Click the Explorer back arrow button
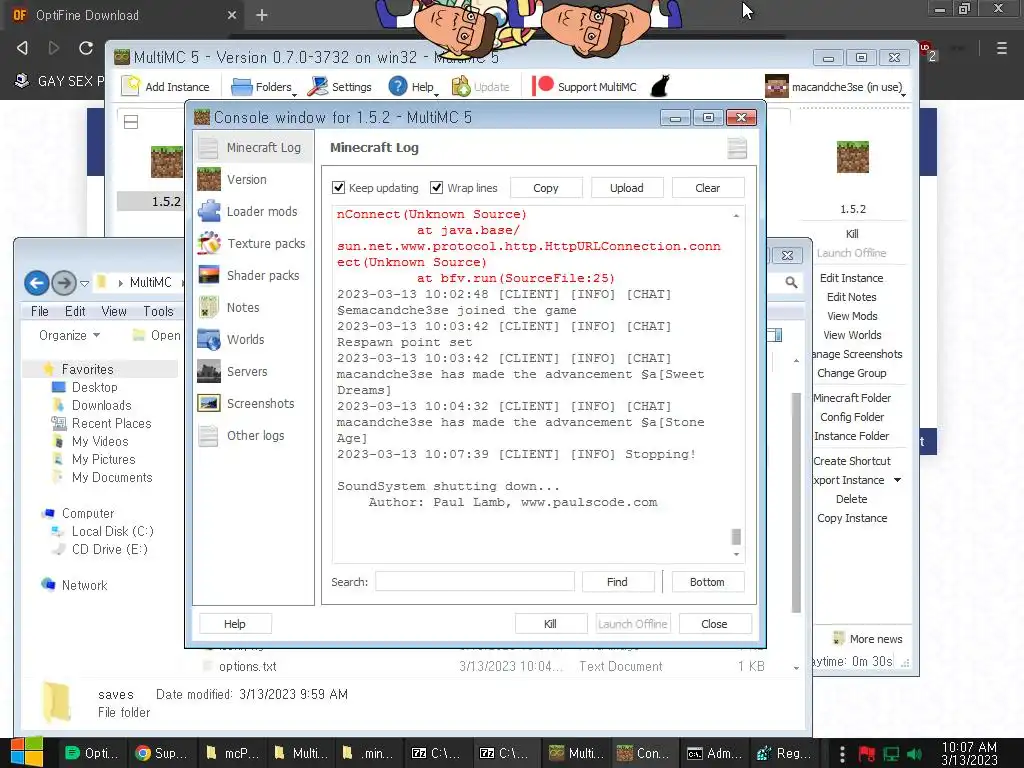 pos(37,283)
